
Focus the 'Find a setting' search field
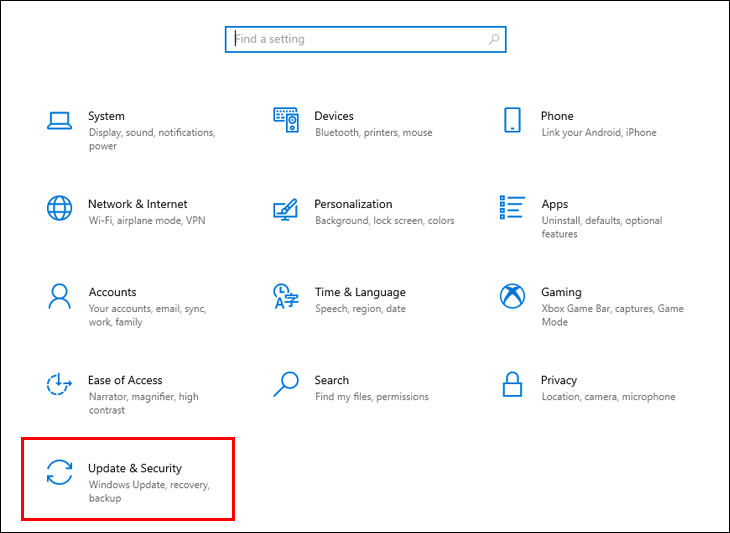click(355, 40)
